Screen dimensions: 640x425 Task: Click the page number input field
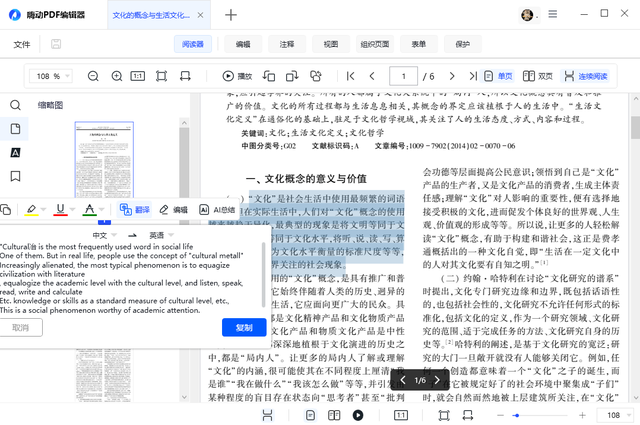tap(403, 76)
